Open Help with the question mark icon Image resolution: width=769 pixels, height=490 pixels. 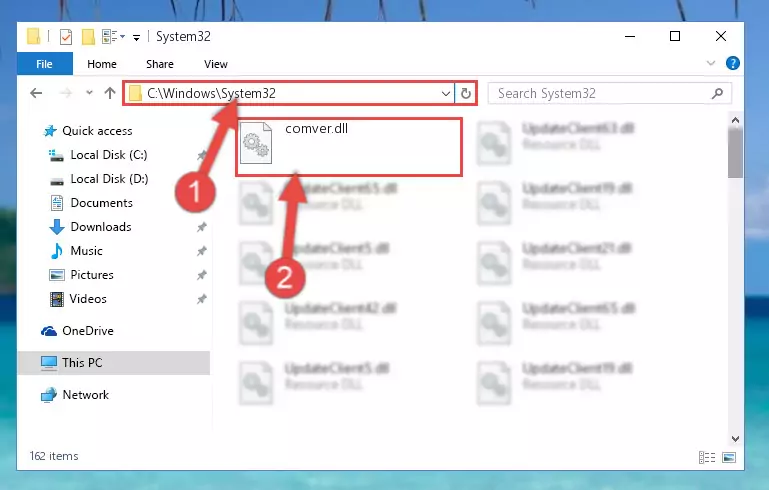coord(732,63)
